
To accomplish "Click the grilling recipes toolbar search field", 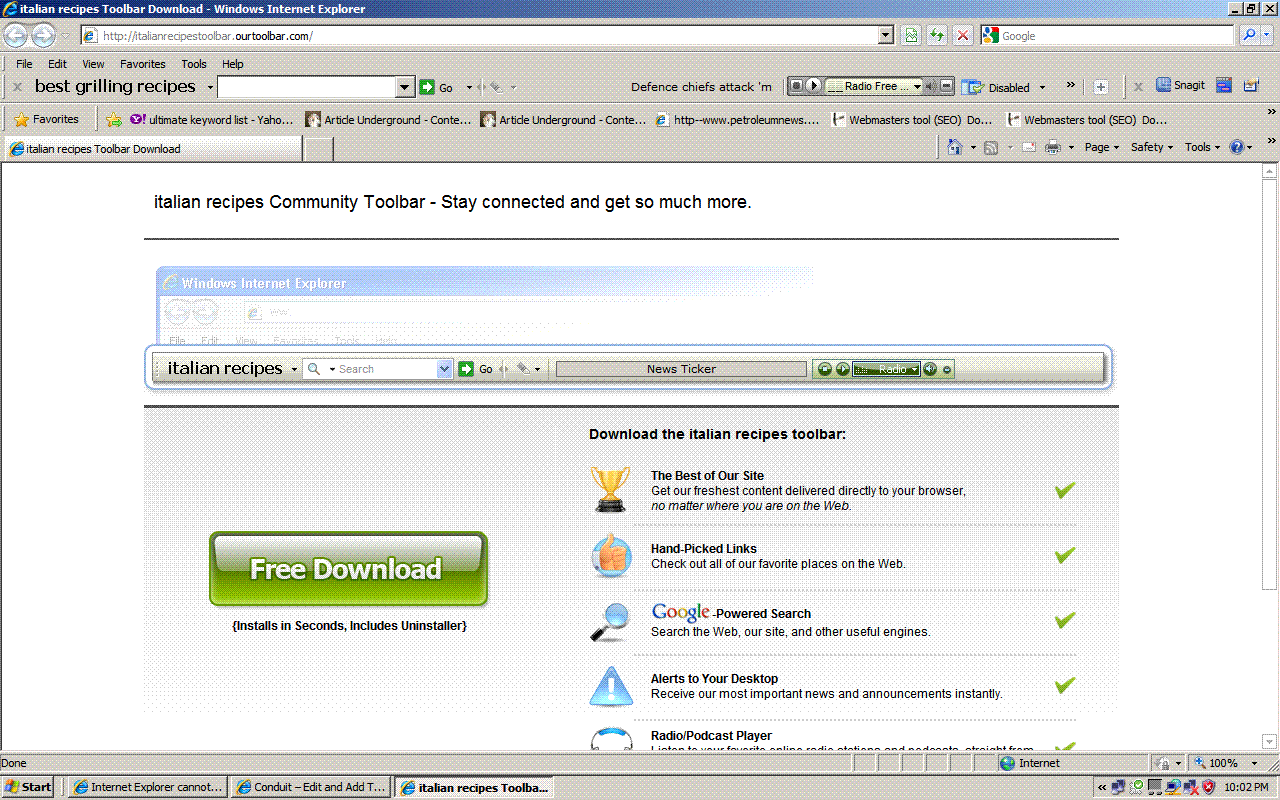I will click(x=307, y=87).
